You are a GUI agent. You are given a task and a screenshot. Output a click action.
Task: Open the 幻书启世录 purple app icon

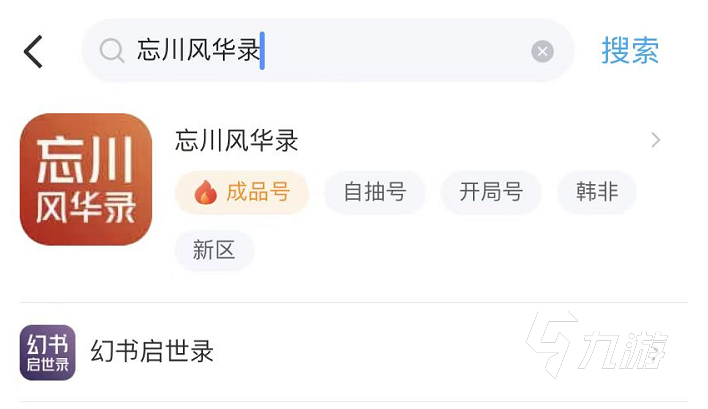click(x=48, y=352)
